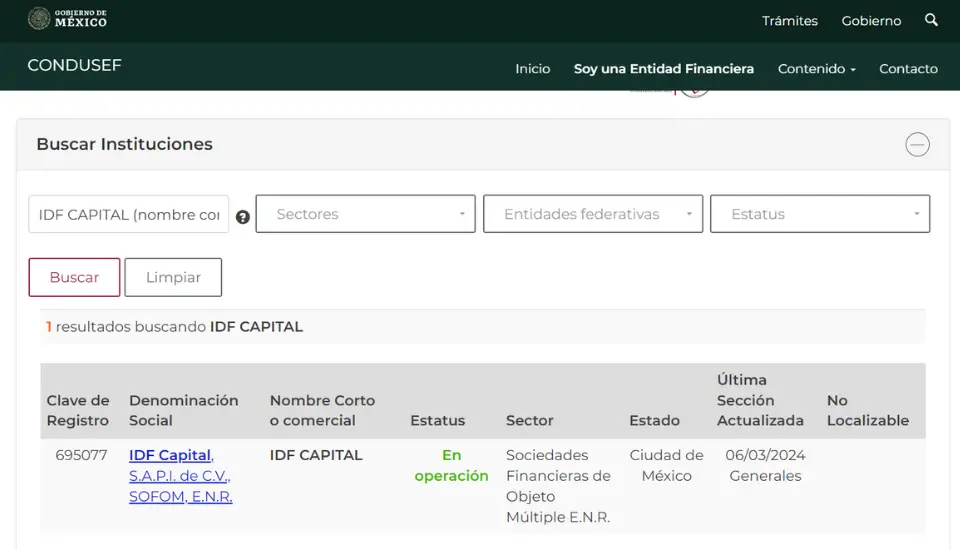
Task: Select the IDF CAPITAL short name cell
Action: pos(316,455)
